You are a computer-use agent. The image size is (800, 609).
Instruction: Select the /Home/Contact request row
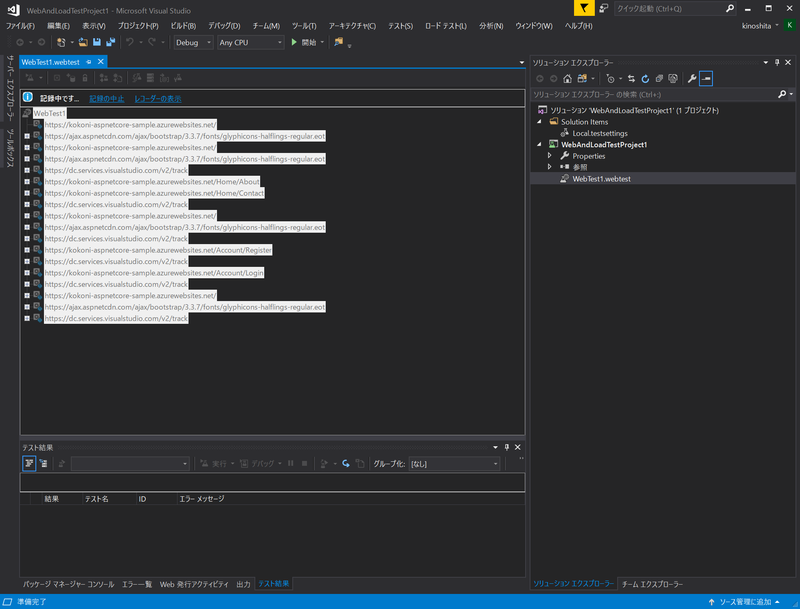click(x=154, y=193)
